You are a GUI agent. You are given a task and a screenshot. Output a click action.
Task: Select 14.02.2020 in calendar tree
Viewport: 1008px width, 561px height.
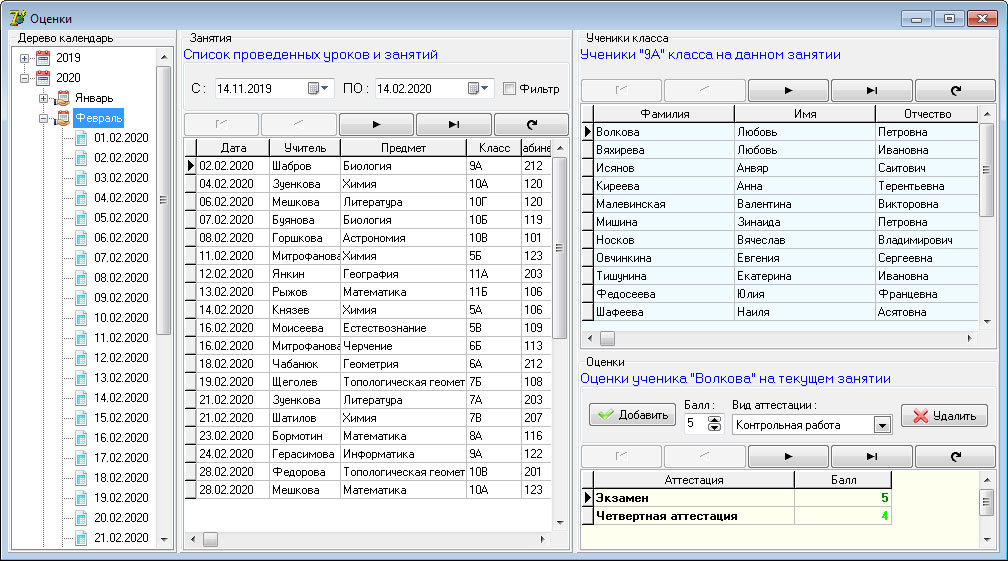[120, 398]
